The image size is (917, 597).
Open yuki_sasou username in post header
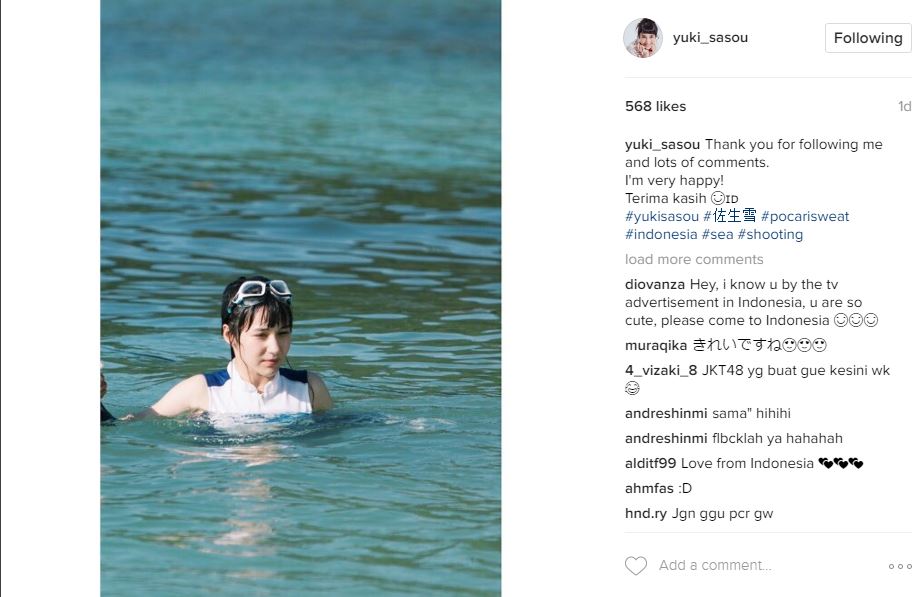point(710,37)
